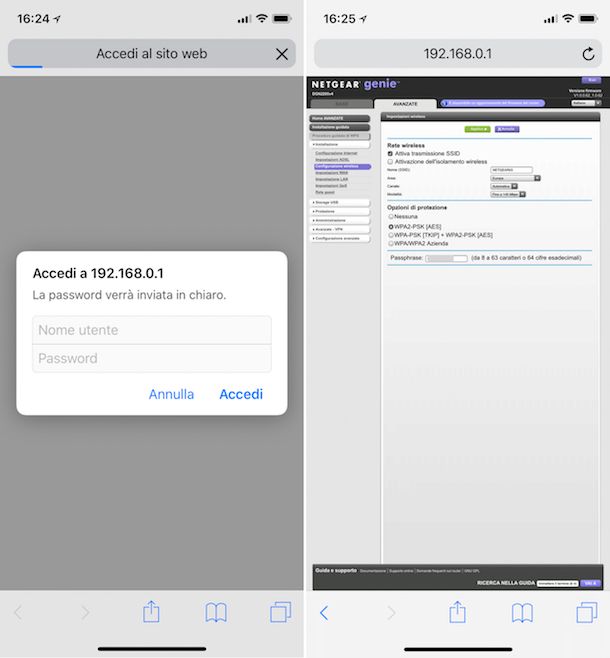Click the green Applica button
This screenshot has width=610, height=658.
pos(477,129)
